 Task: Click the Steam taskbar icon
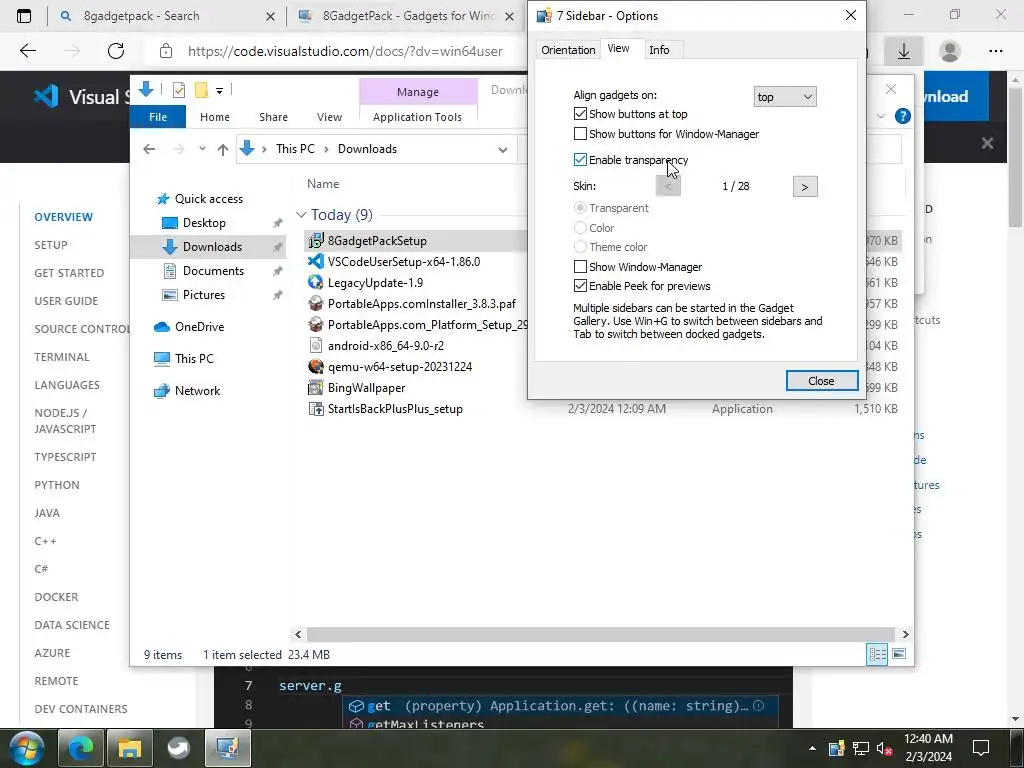(178, 748)
